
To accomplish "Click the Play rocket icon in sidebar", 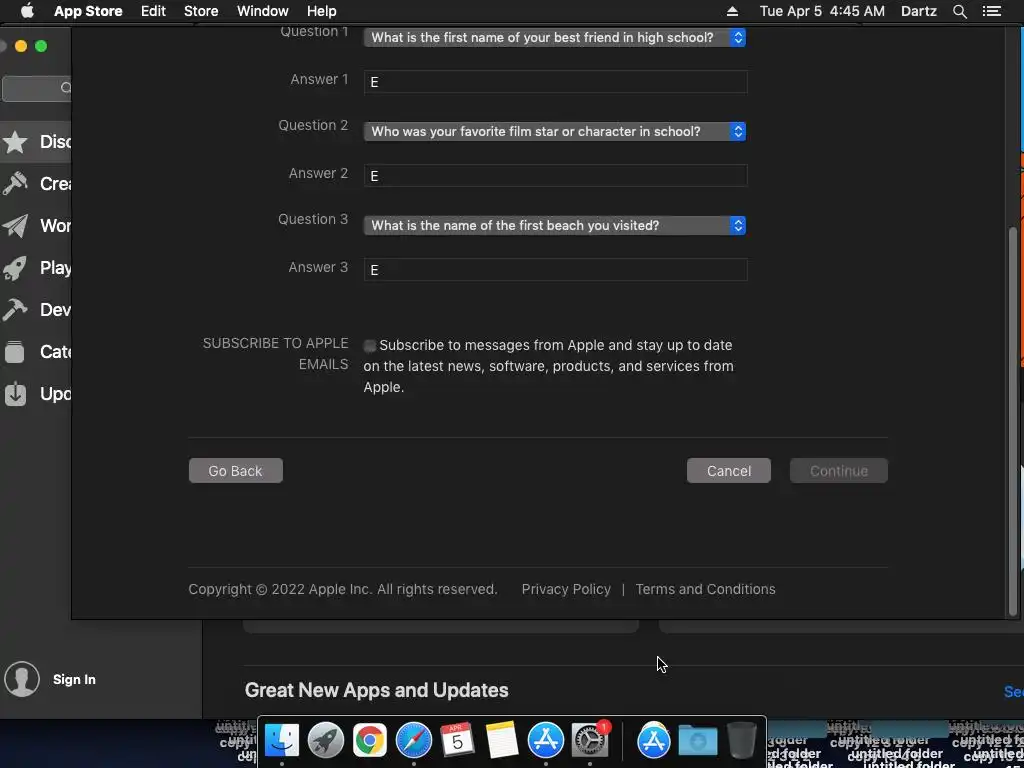I will point(15,267).
